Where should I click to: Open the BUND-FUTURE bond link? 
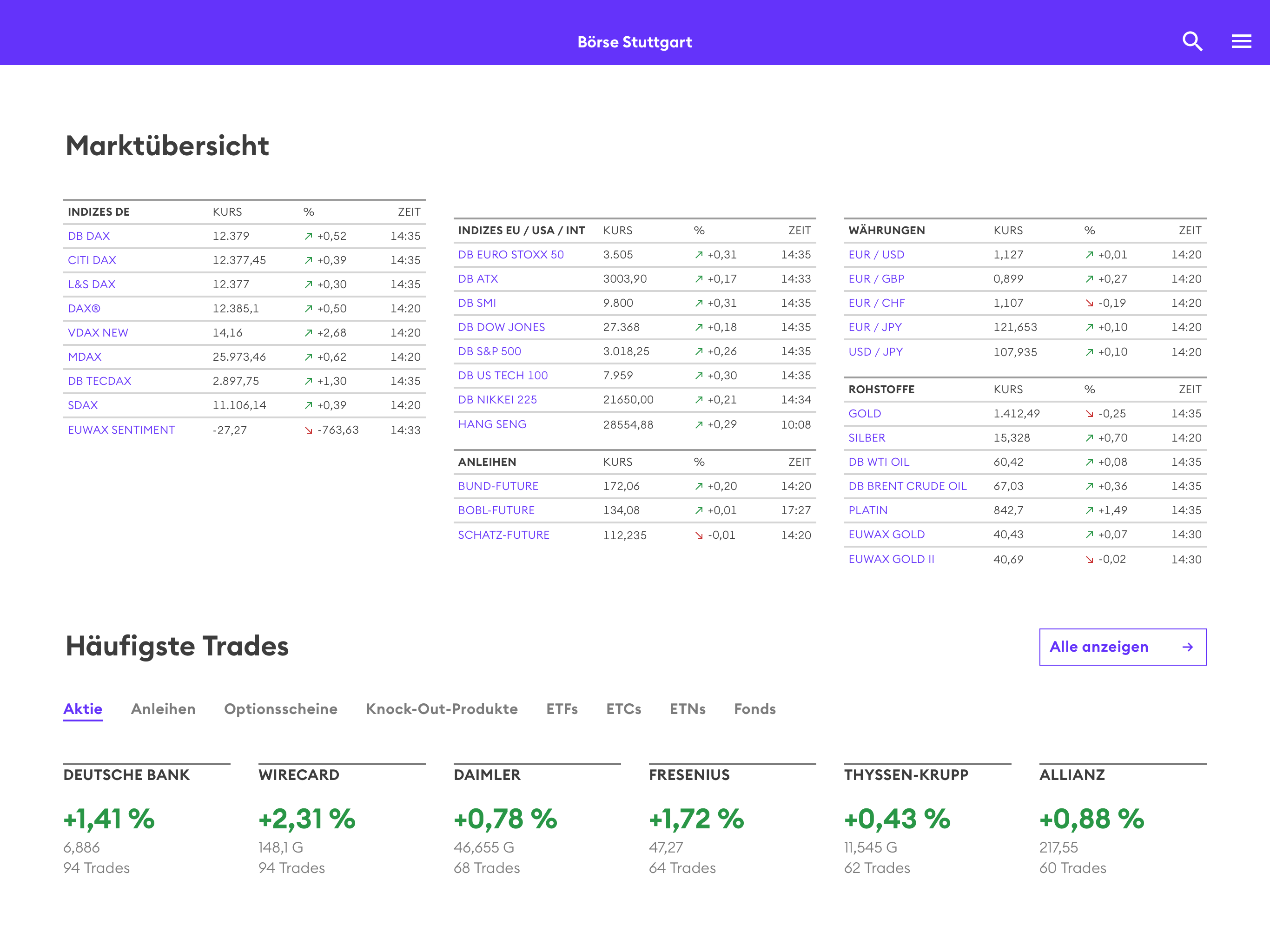pos(498,486)
